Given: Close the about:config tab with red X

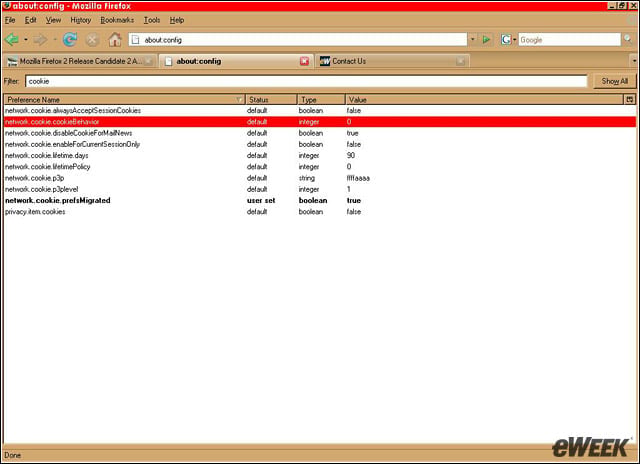Looking at the screenshot, I should pyautogui.click(x=304, y=61).
